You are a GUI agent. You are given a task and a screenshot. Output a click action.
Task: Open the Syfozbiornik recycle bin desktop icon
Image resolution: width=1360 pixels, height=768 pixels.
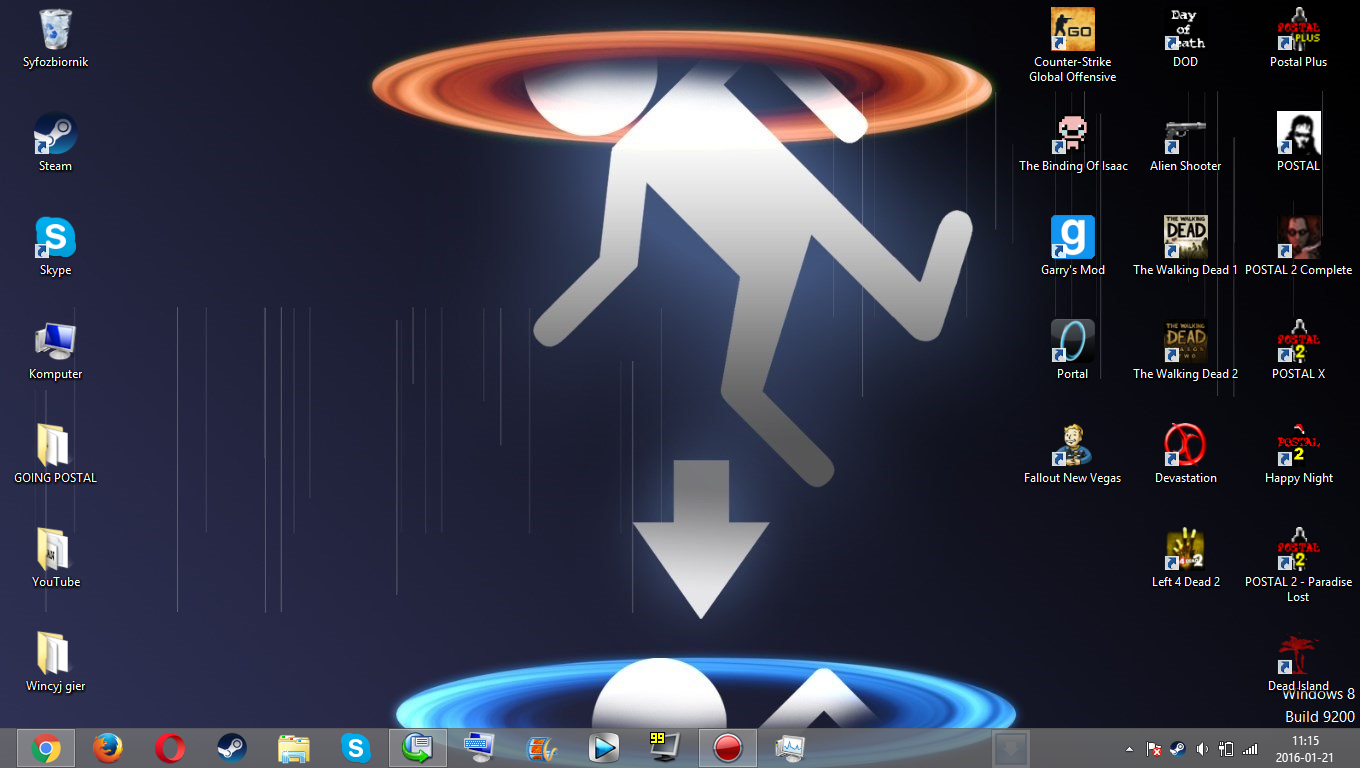(x=55, y=38)
